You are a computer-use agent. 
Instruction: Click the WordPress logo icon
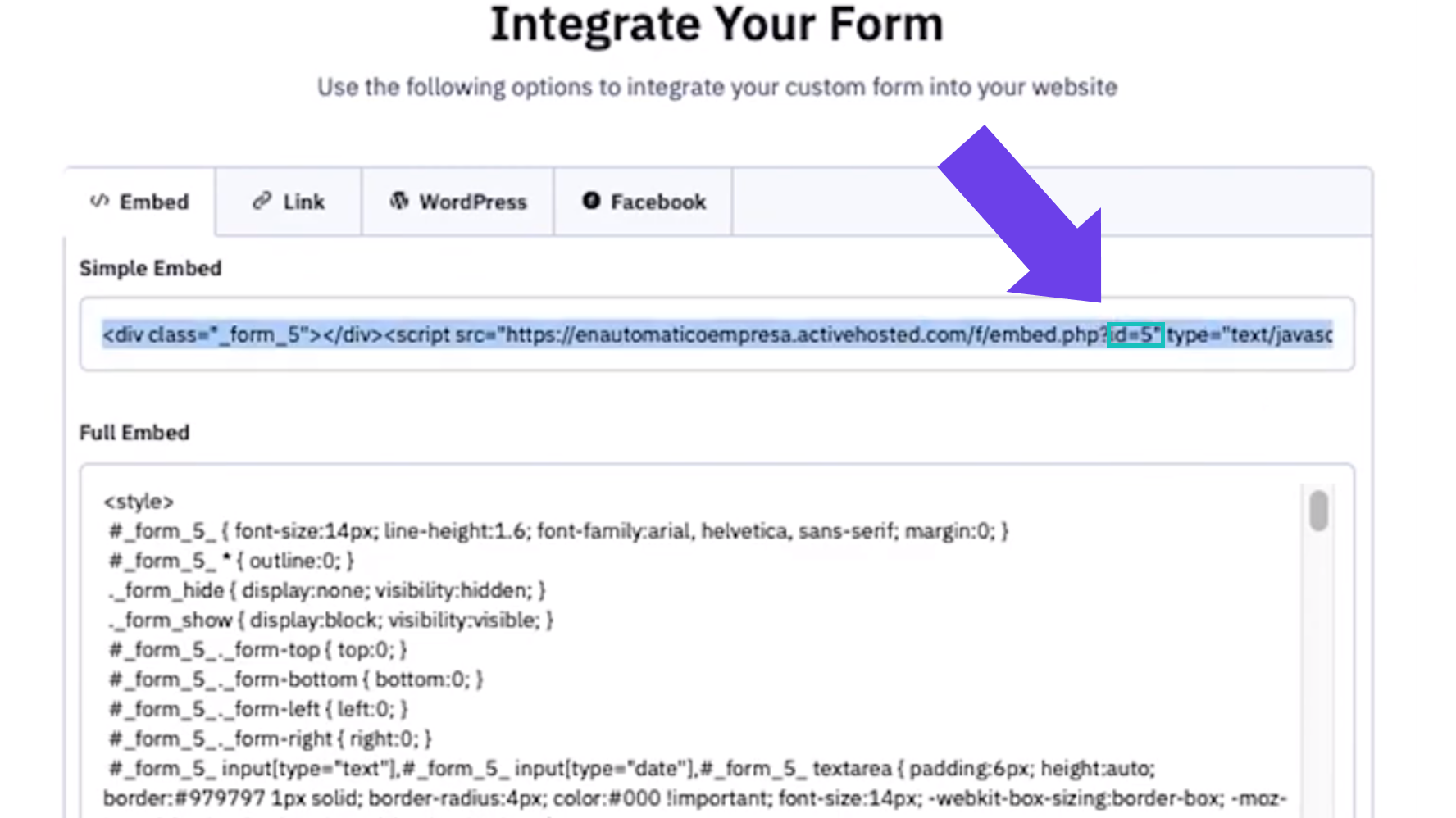(400, 201)
